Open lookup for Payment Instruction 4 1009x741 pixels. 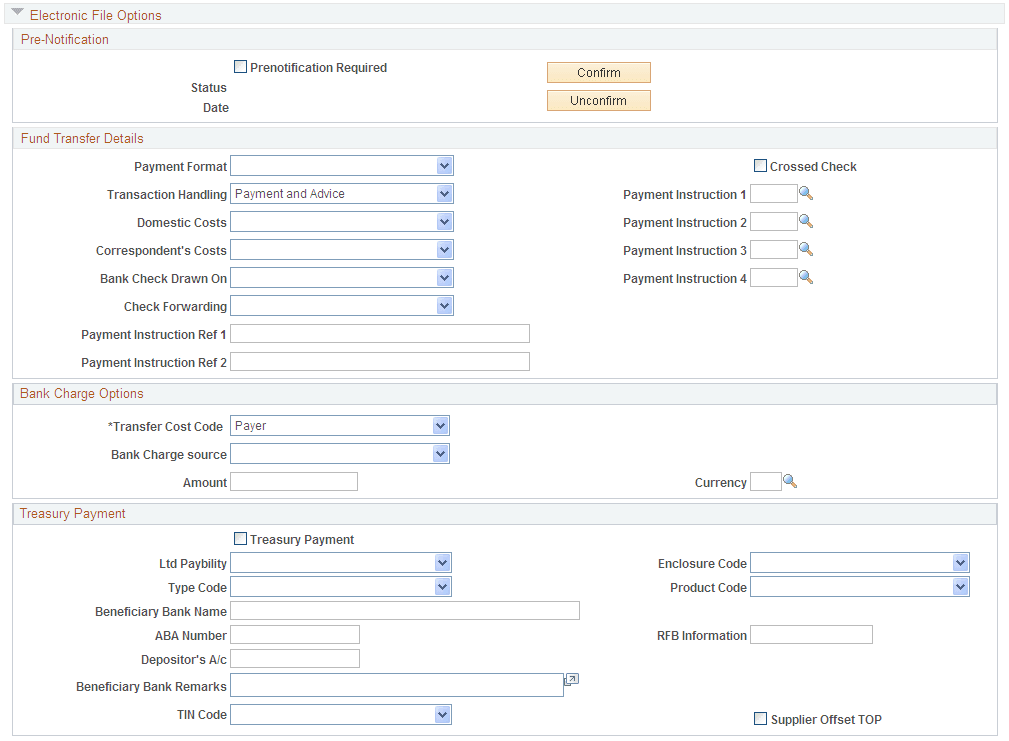click(x=806, y=277)
